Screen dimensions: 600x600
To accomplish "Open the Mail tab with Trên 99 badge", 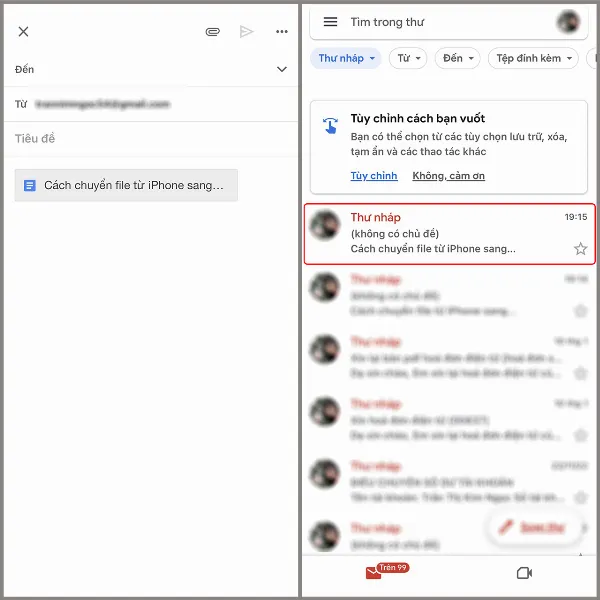I will pyautogui.click(x=386, y=571).
